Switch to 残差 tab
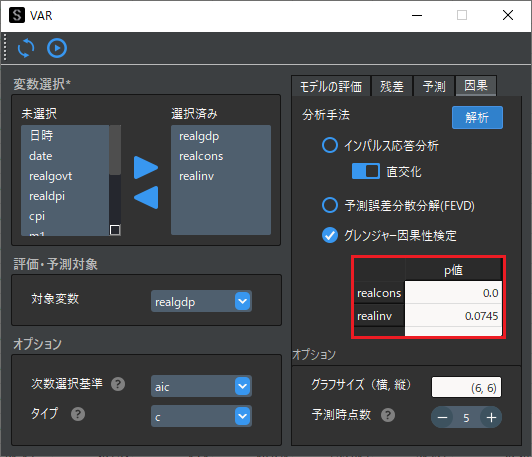 392,87
